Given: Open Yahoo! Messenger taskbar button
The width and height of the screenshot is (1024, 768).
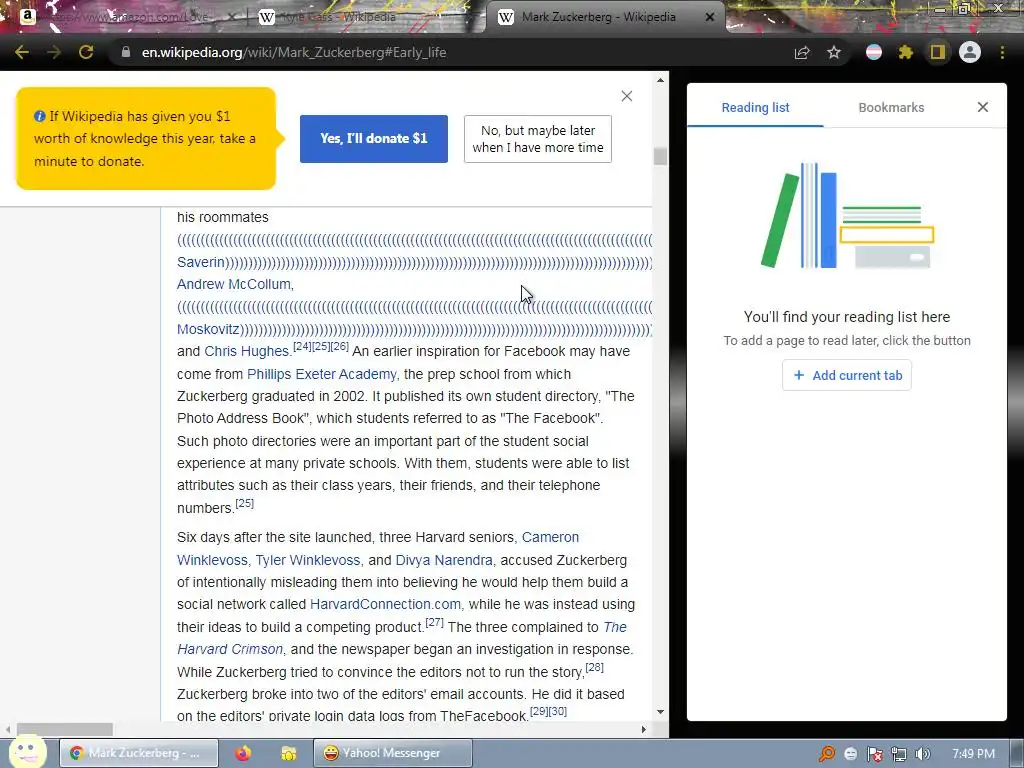Looking at the screenshot, I should click(x=392, y=753).
